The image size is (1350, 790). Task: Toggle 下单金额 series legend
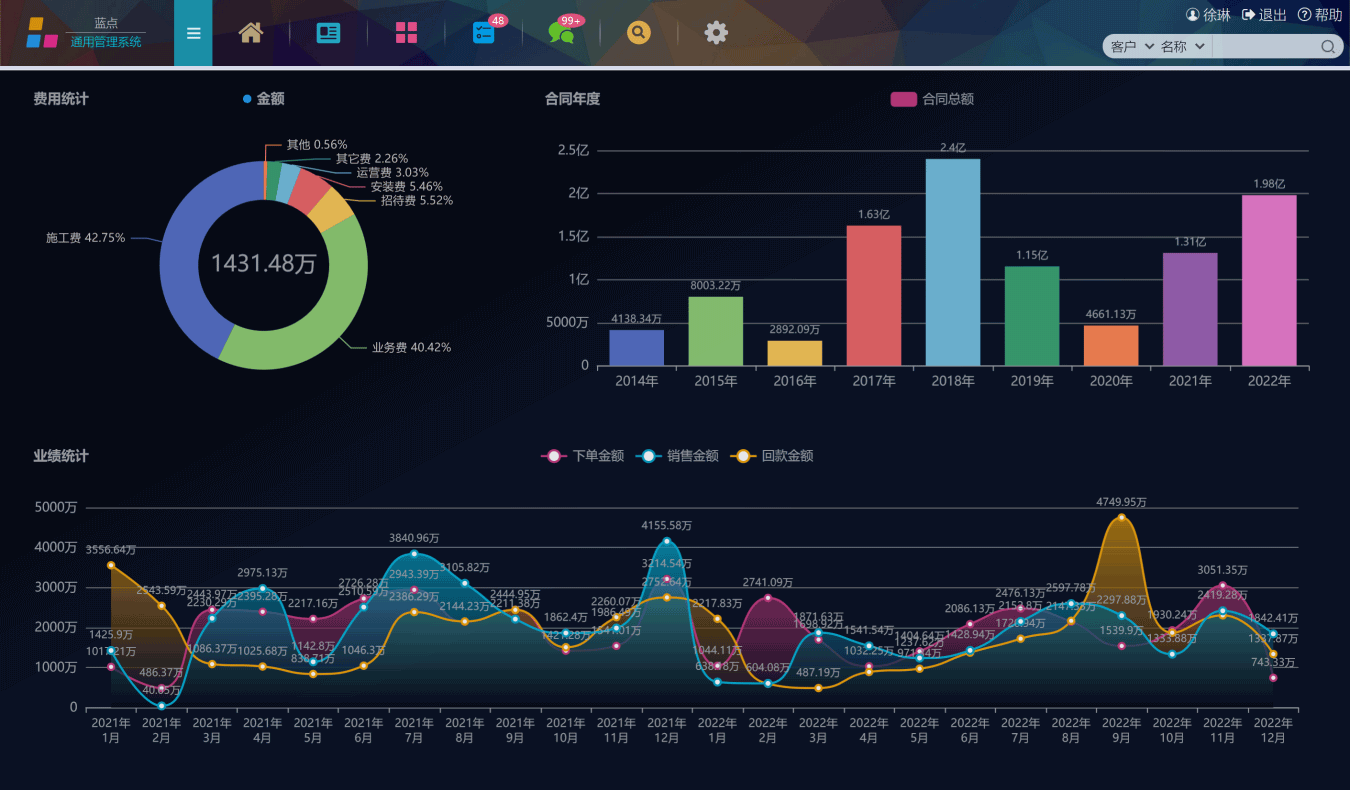click(x=583, y=456)
